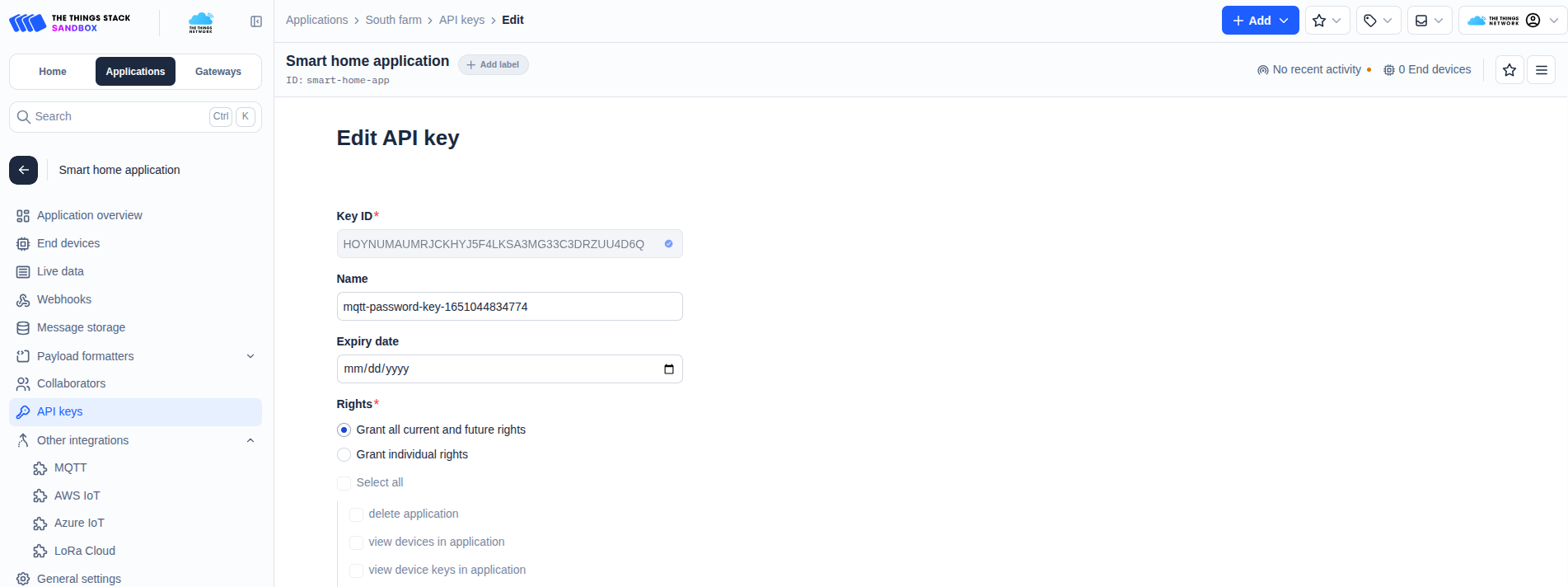
Task: Open Webhooks in the sidebar
Action: [135, 299]
